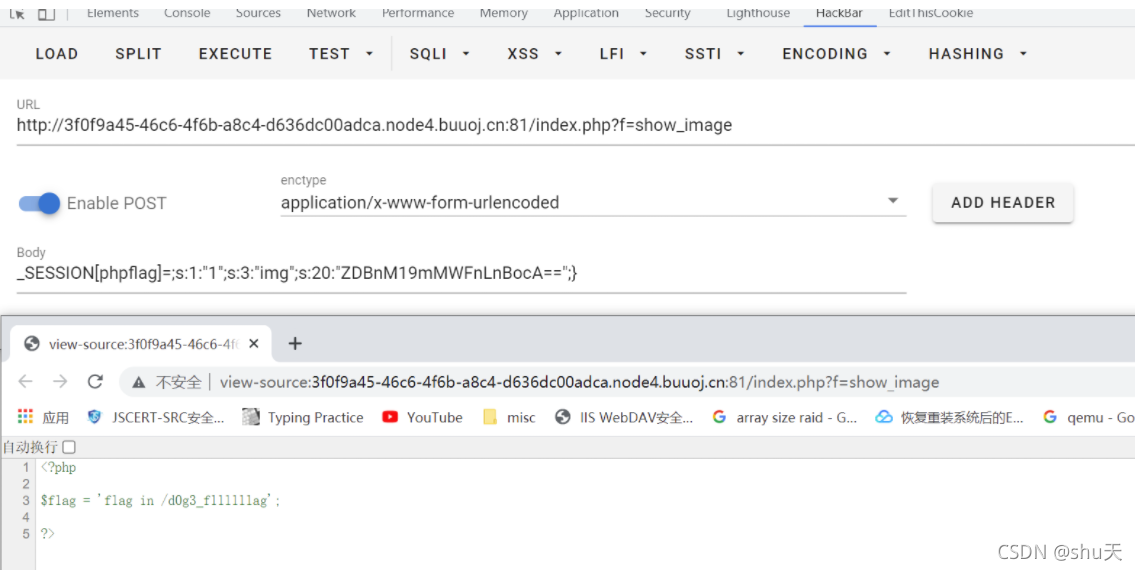
Task: Switch to the Sources tab
Action: (257, 13)
